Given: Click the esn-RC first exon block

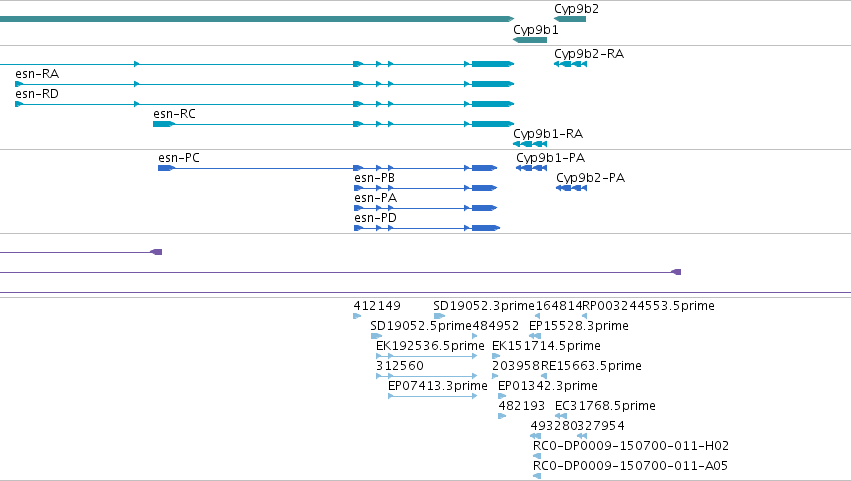Looking at the screenshot, I should point(164,124).
